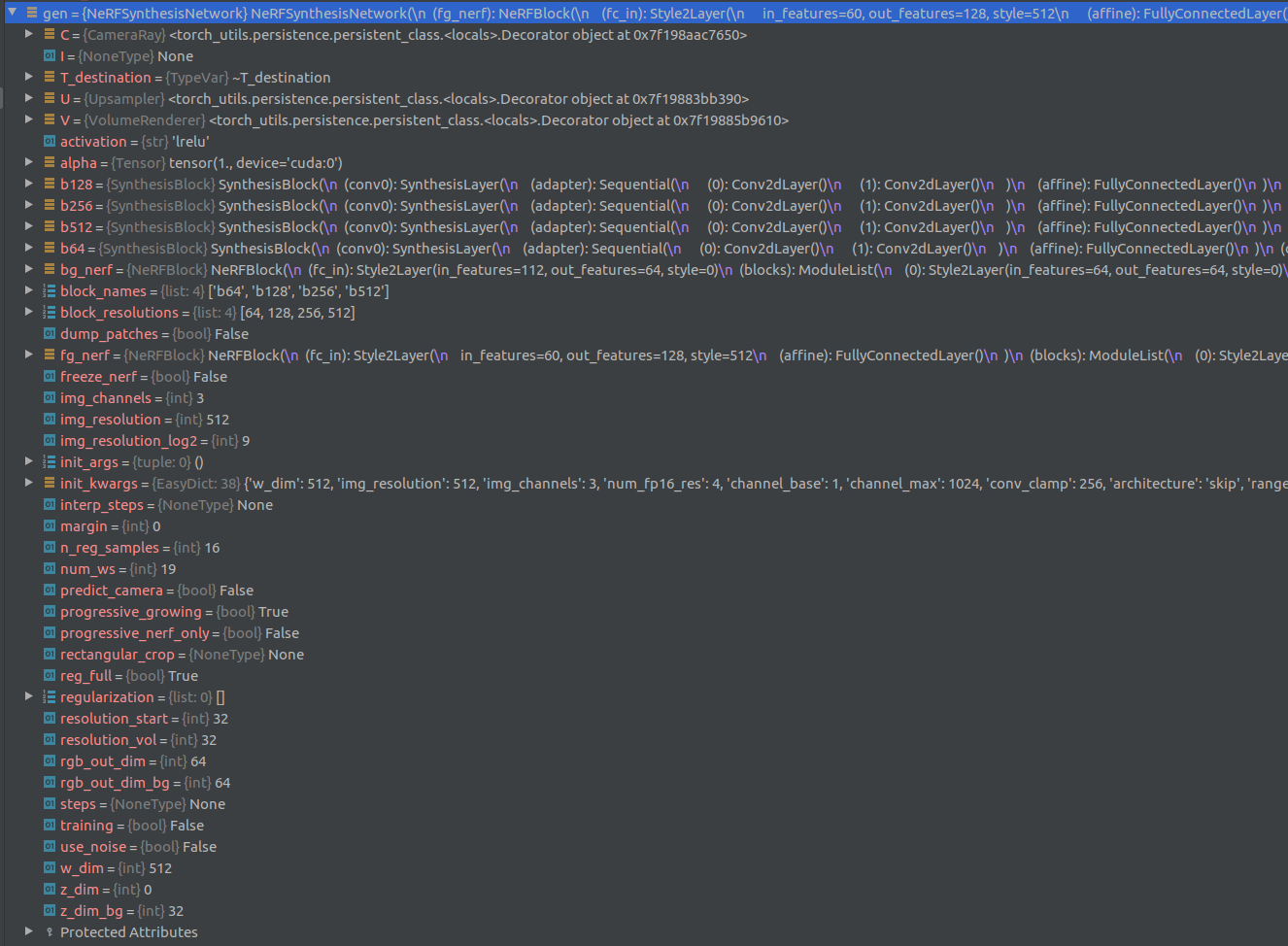The image size is (1288, 946).
Task: Expand the bg_nerf NeRFBlock node
Action: click(x=28, y=269)
